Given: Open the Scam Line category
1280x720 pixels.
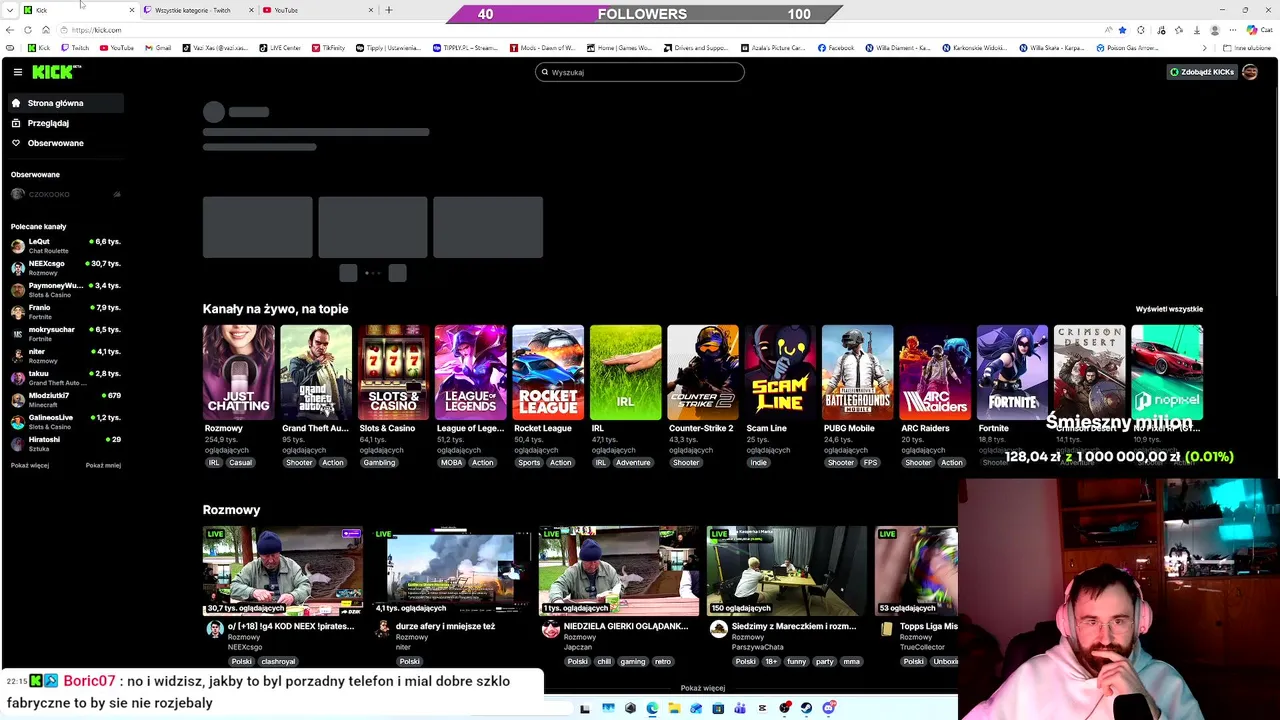Looking at the screenshot, I should click(x=780, y=372).
